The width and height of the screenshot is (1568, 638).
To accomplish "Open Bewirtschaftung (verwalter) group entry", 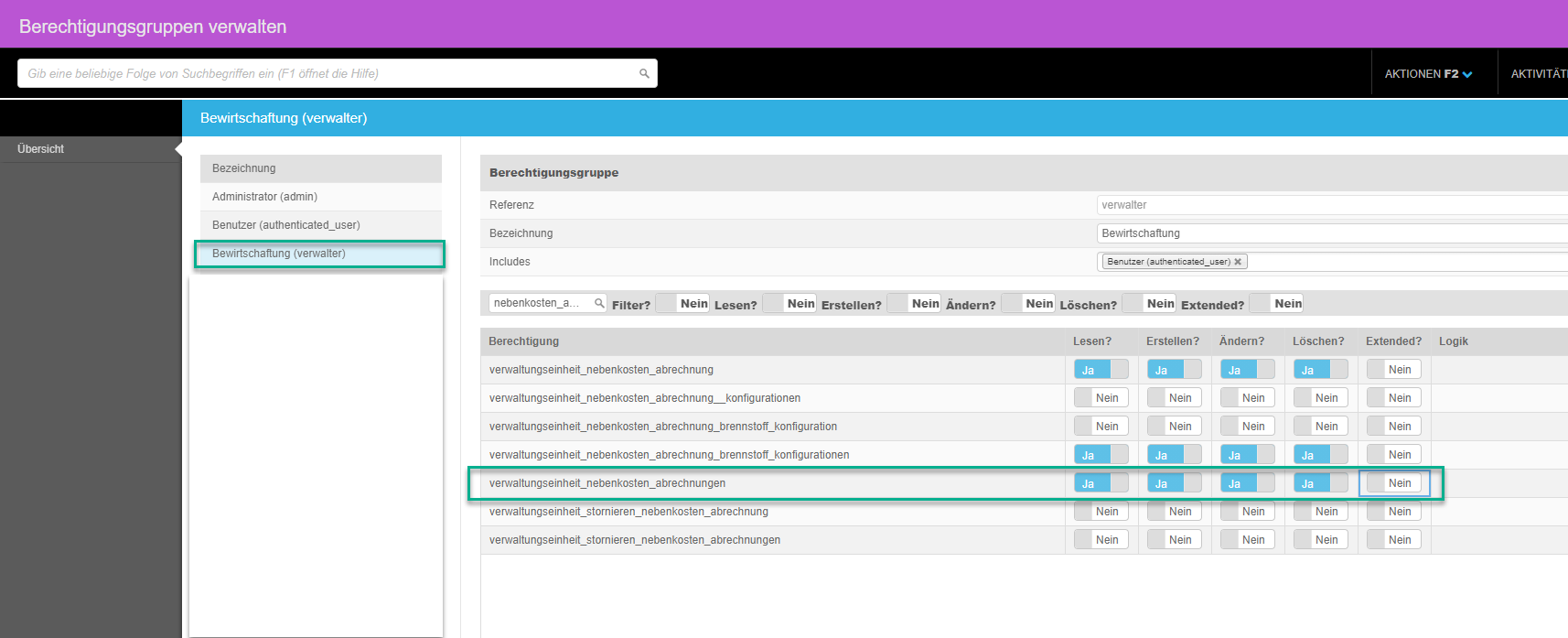I will [x=279, y=254].
